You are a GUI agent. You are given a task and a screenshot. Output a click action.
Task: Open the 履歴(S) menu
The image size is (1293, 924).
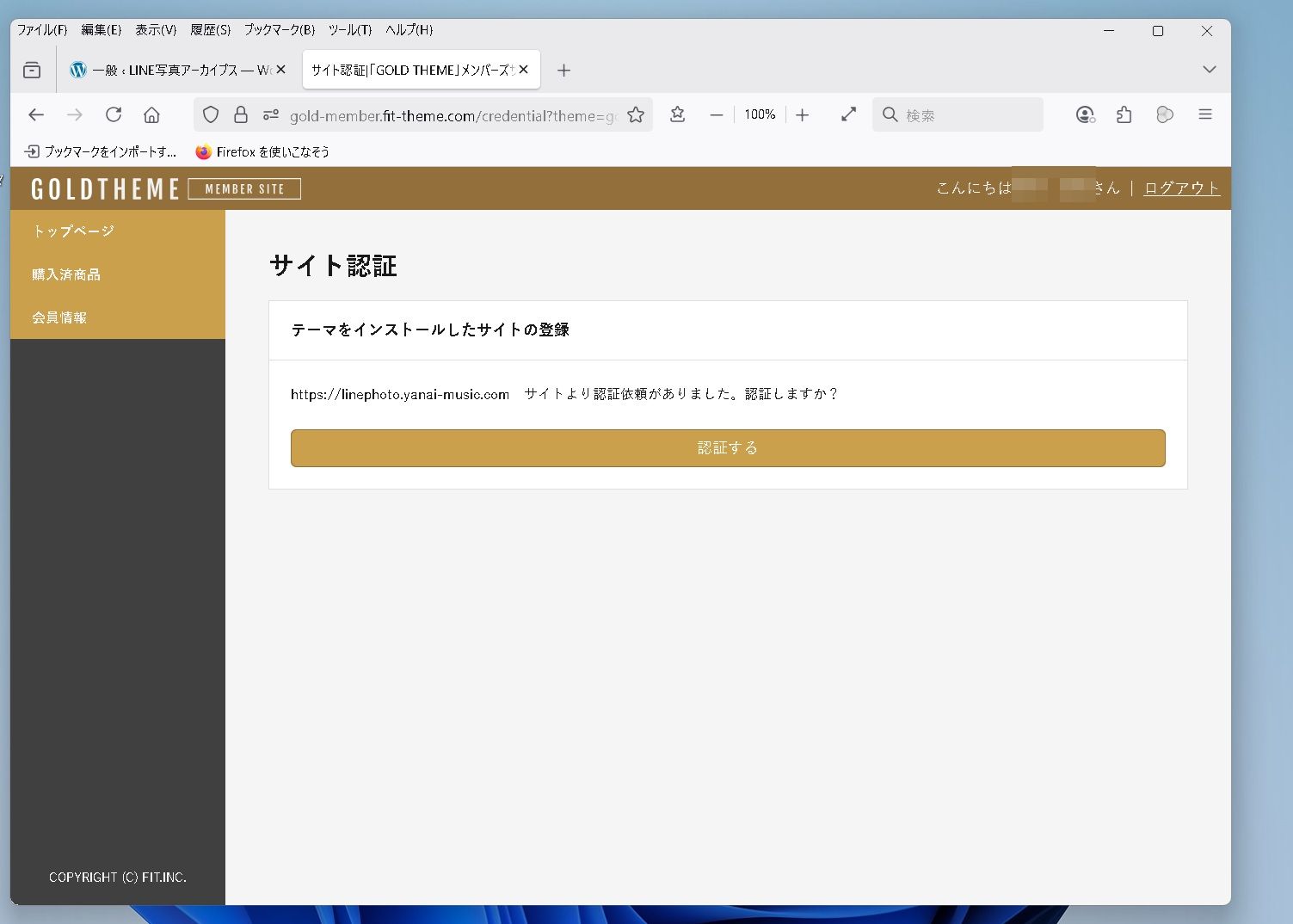click(x=211, y=30)
